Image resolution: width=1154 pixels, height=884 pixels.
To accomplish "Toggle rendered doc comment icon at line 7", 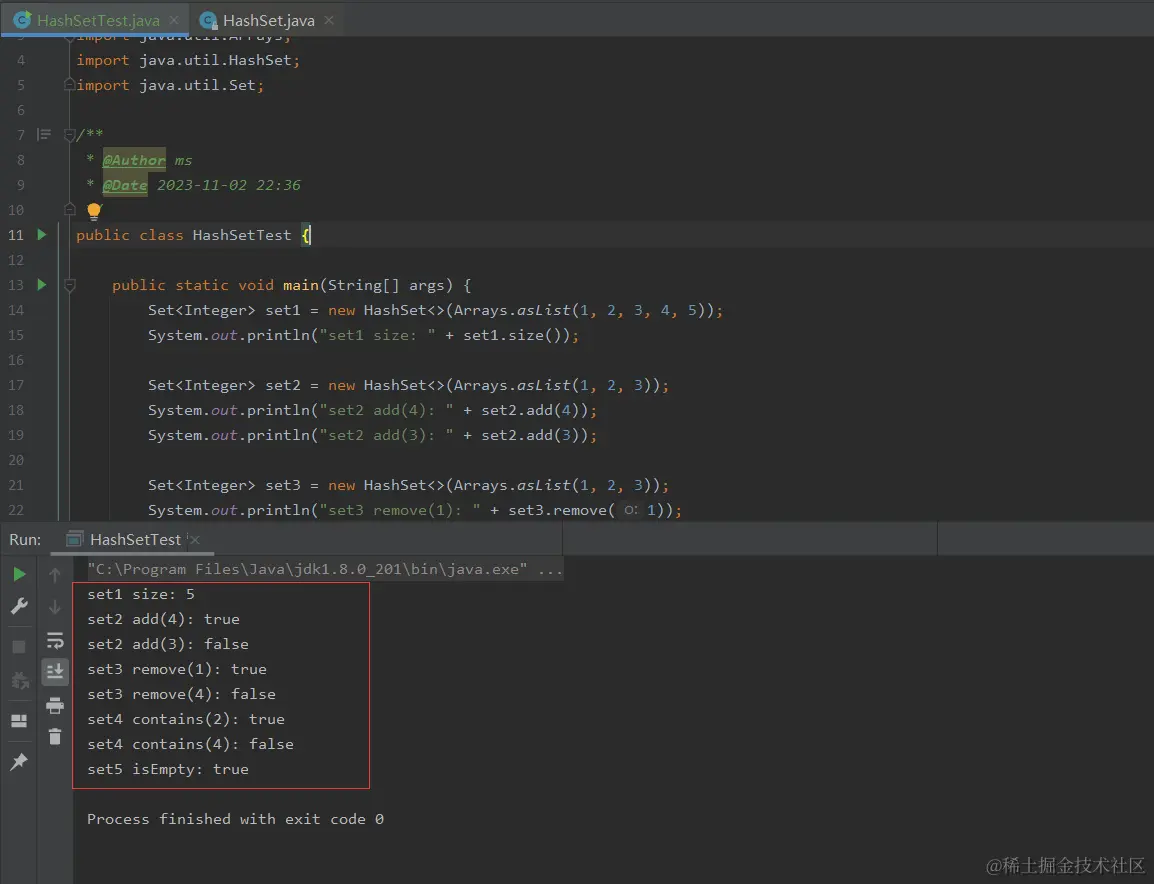I will pyautogui.click(x=44, y=134).
